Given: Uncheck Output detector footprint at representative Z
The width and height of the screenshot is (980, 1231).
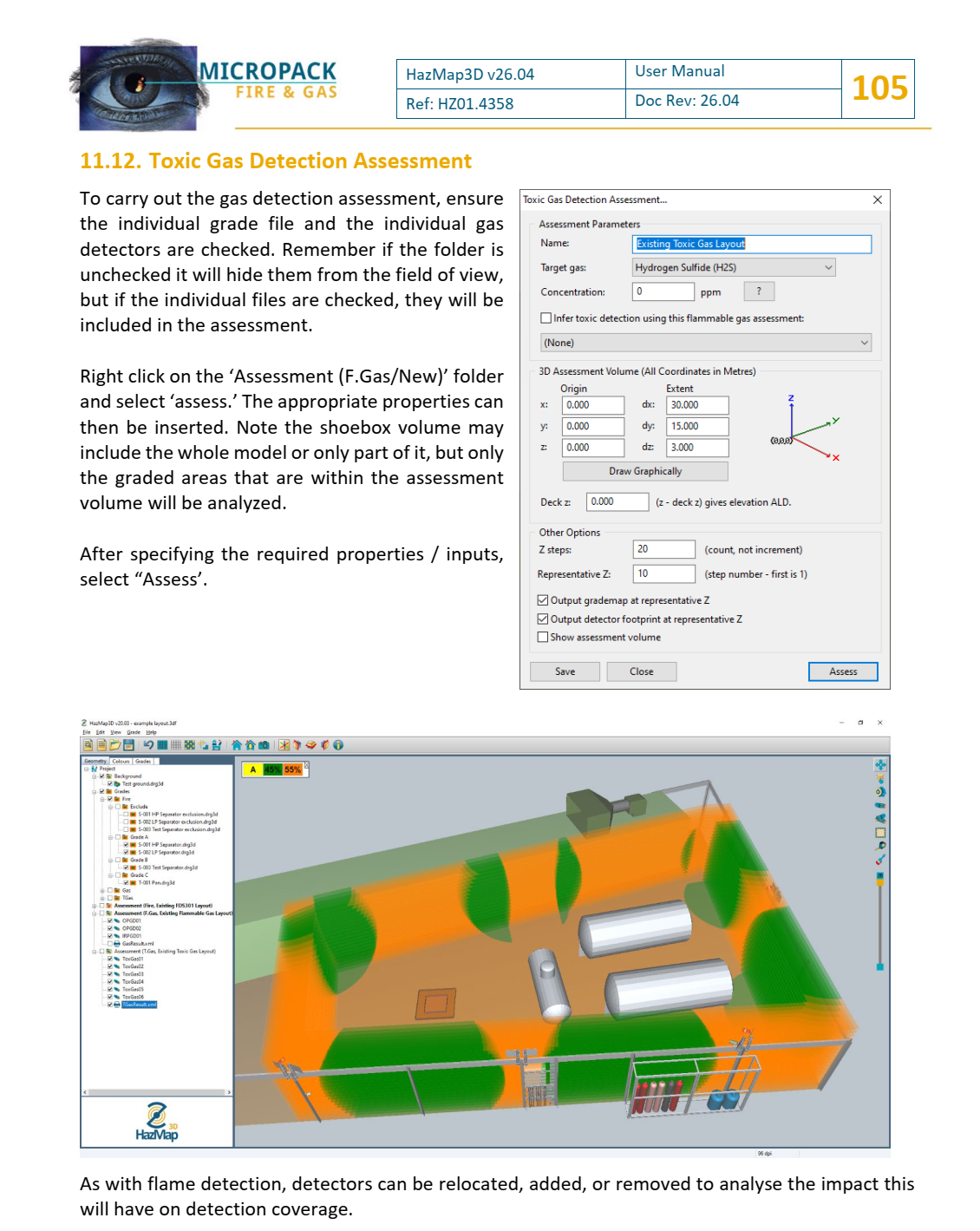Looking at the screenshot, I should point(543,619).
